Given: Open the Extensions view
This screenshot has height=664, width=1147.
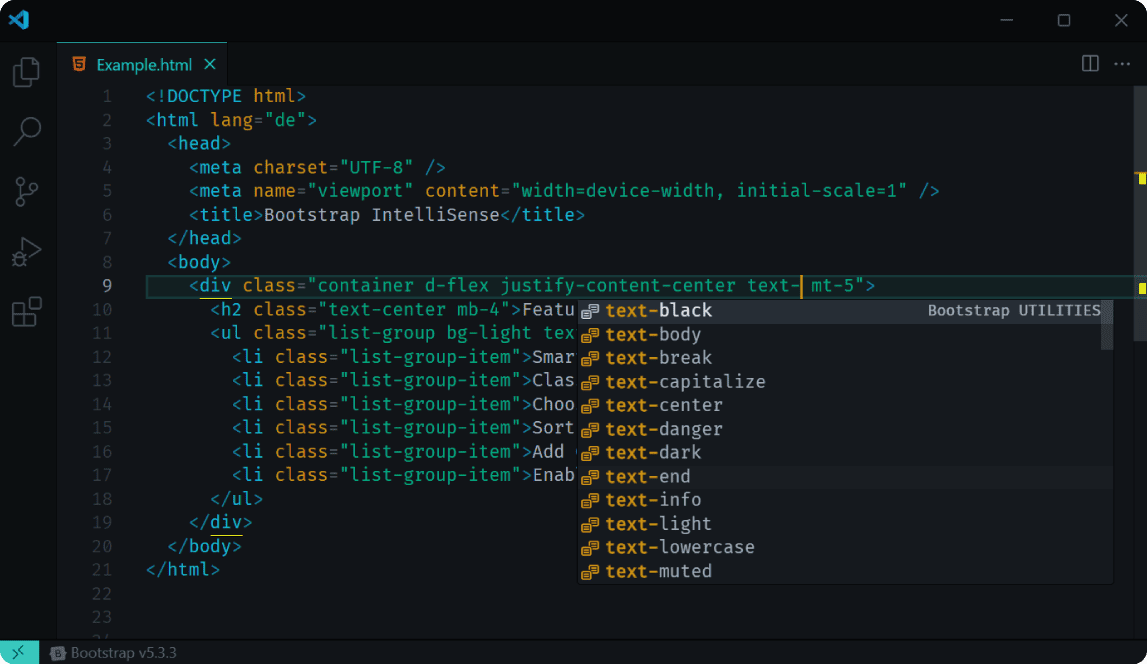Looking at the screenshot, I should [26, 311].
